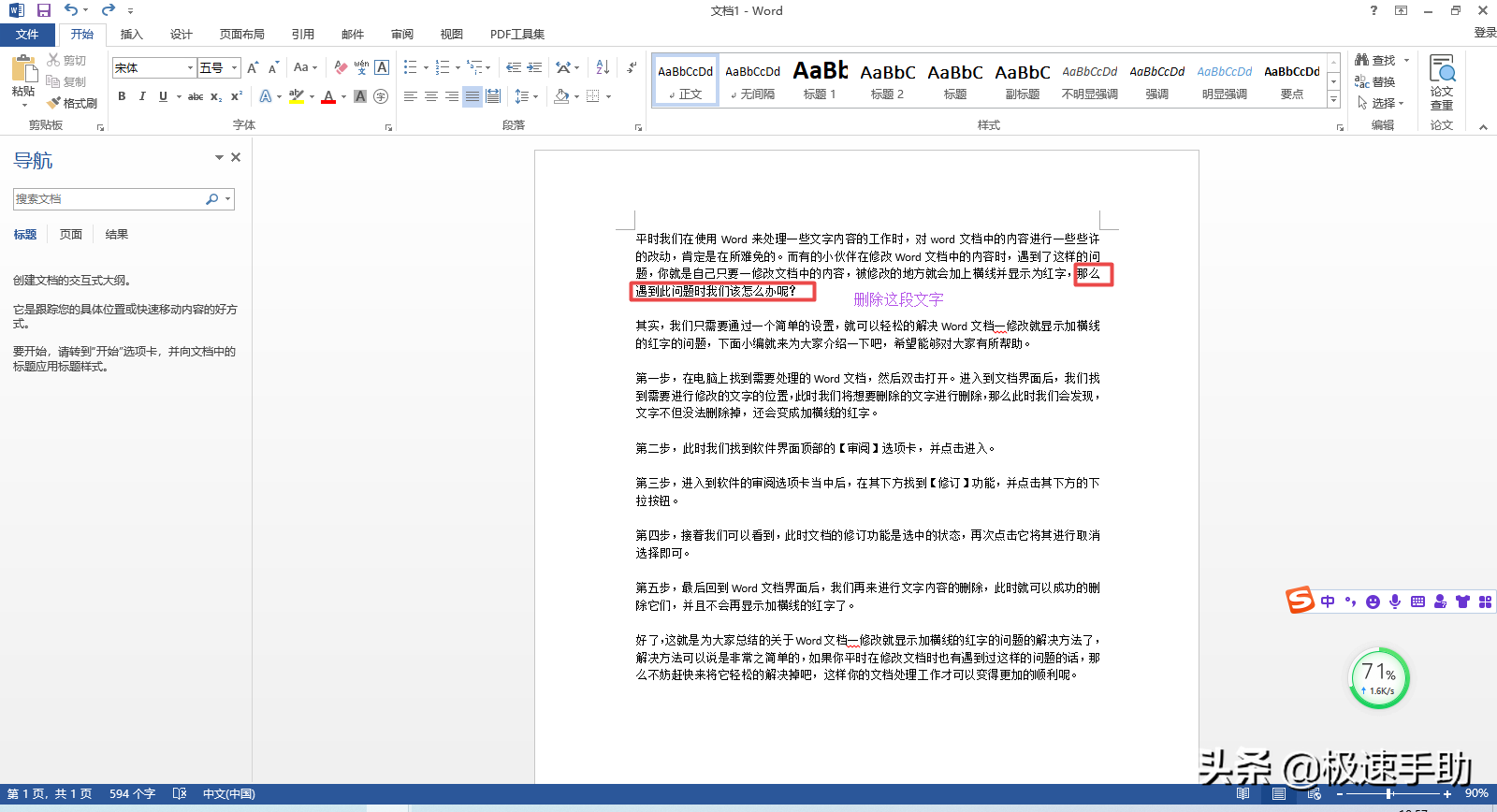1497x812 pixels.
Task: Switch to the 设计 (Design) tab
Action: (x=182, y=35)
